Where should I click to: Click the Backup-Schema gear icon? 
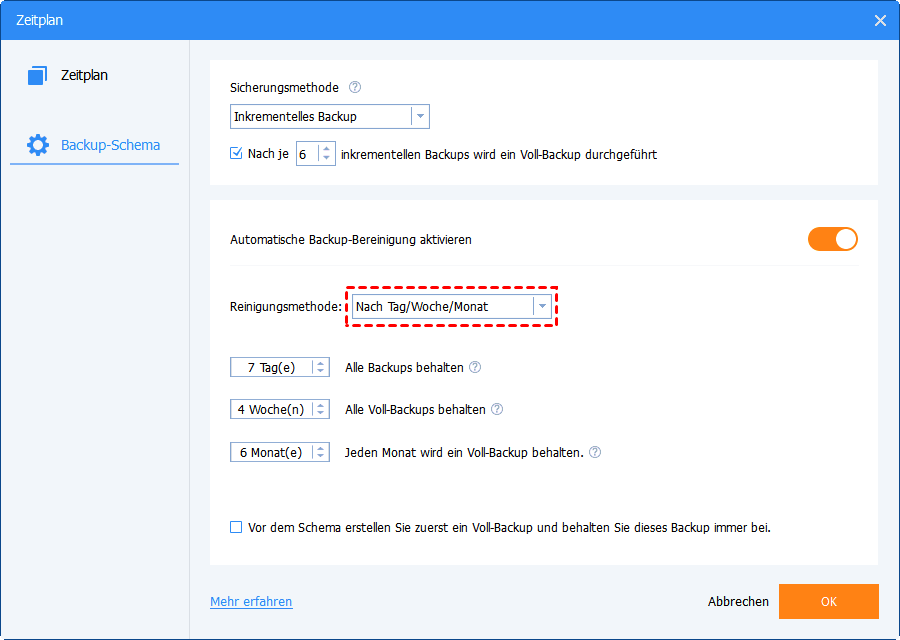pyautogui.click(x=38, y=145)
